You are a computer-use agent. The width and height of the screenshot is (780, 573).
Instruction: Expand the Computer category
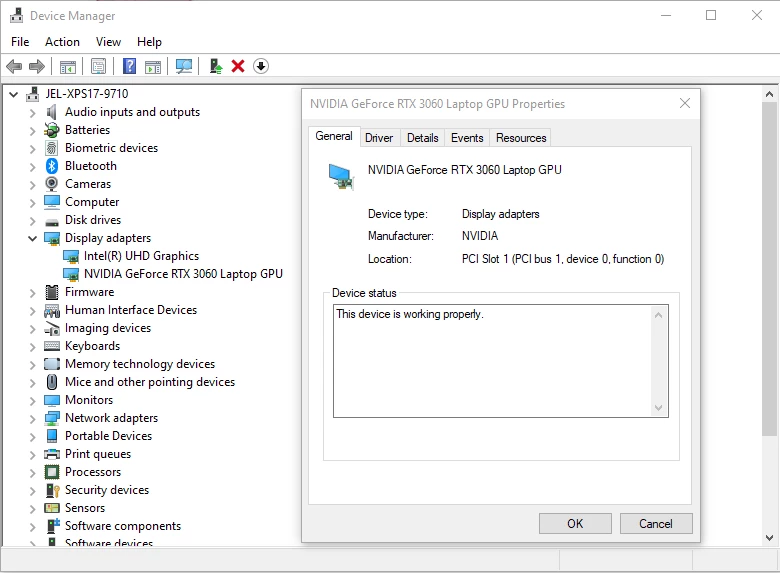point(32,203)
